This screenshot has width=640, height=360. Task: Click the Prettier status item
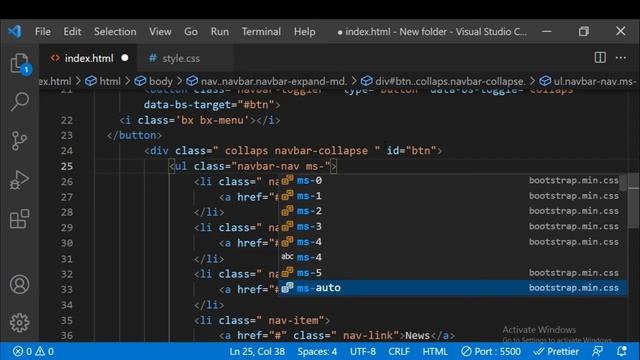(556, 351)
